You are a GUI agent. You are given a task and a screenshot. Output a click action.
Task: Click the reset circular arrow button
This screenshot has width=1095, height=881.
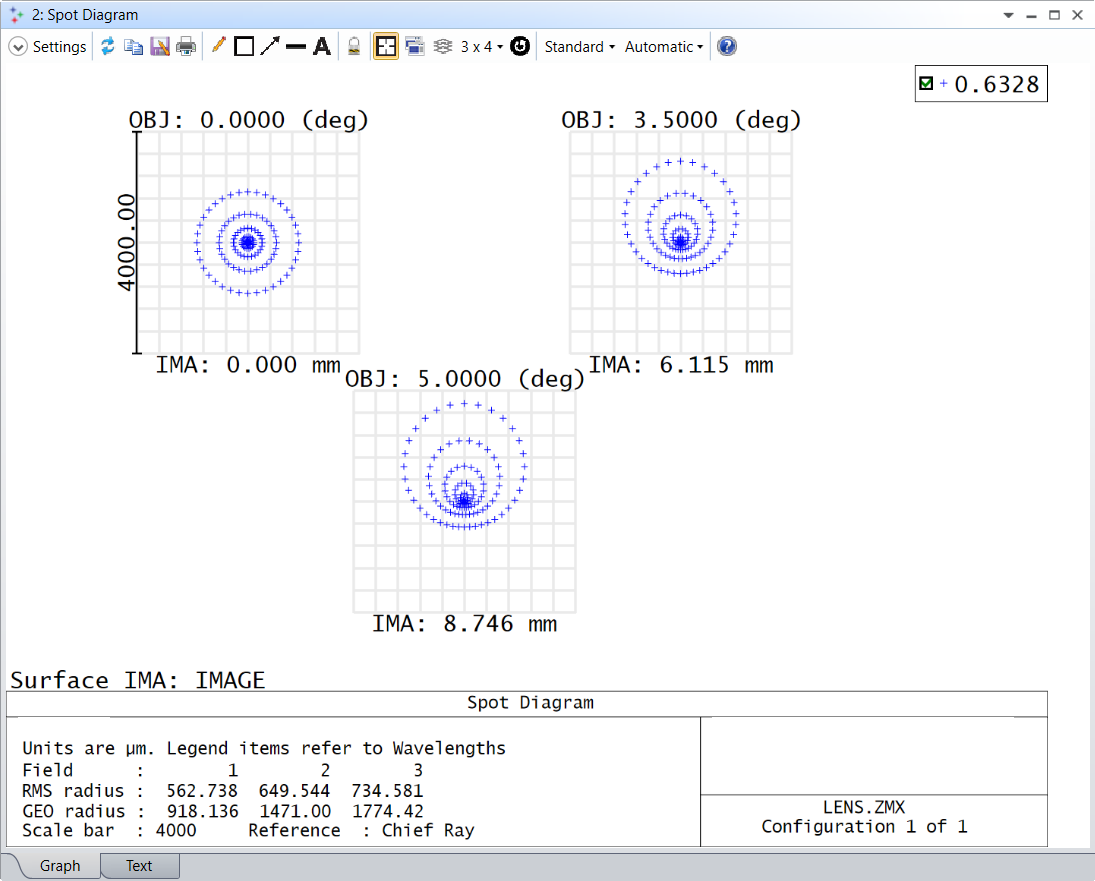520,47
